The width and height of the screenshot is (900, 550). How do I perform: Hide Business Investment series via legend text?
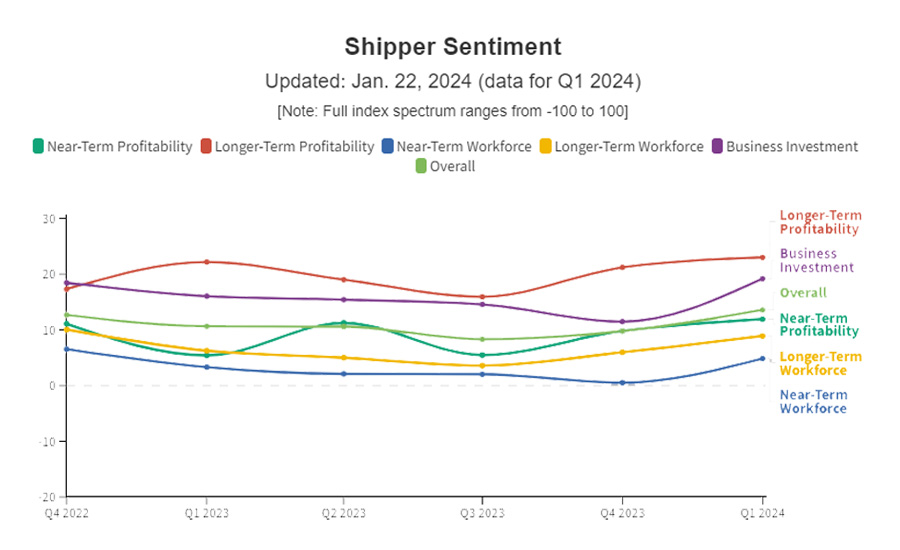pos(791,146)
